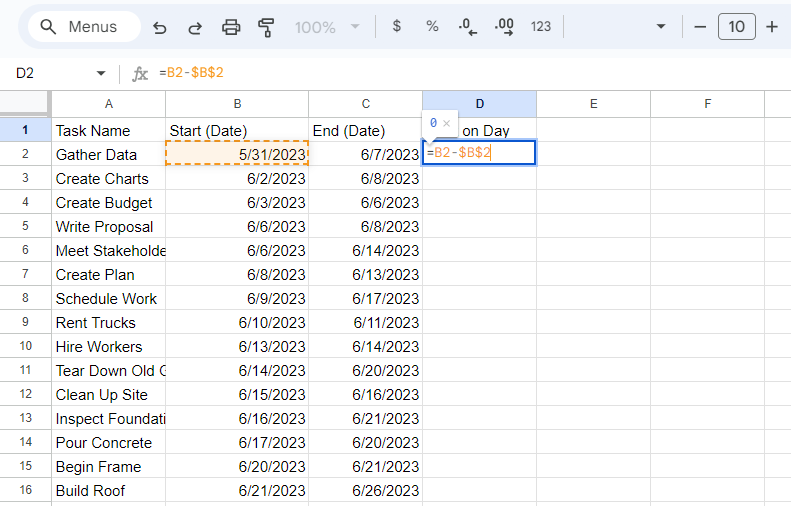791x506 pixels.
Task: Apply percent format icon
Action: [432, 26]
